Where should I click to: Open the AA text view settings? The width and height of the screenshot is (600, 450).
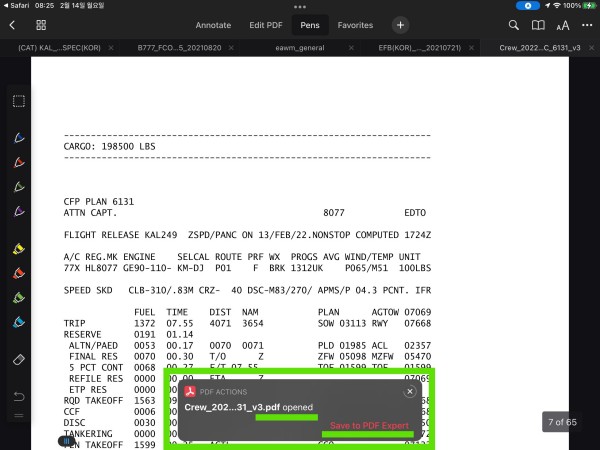[563, 25]
